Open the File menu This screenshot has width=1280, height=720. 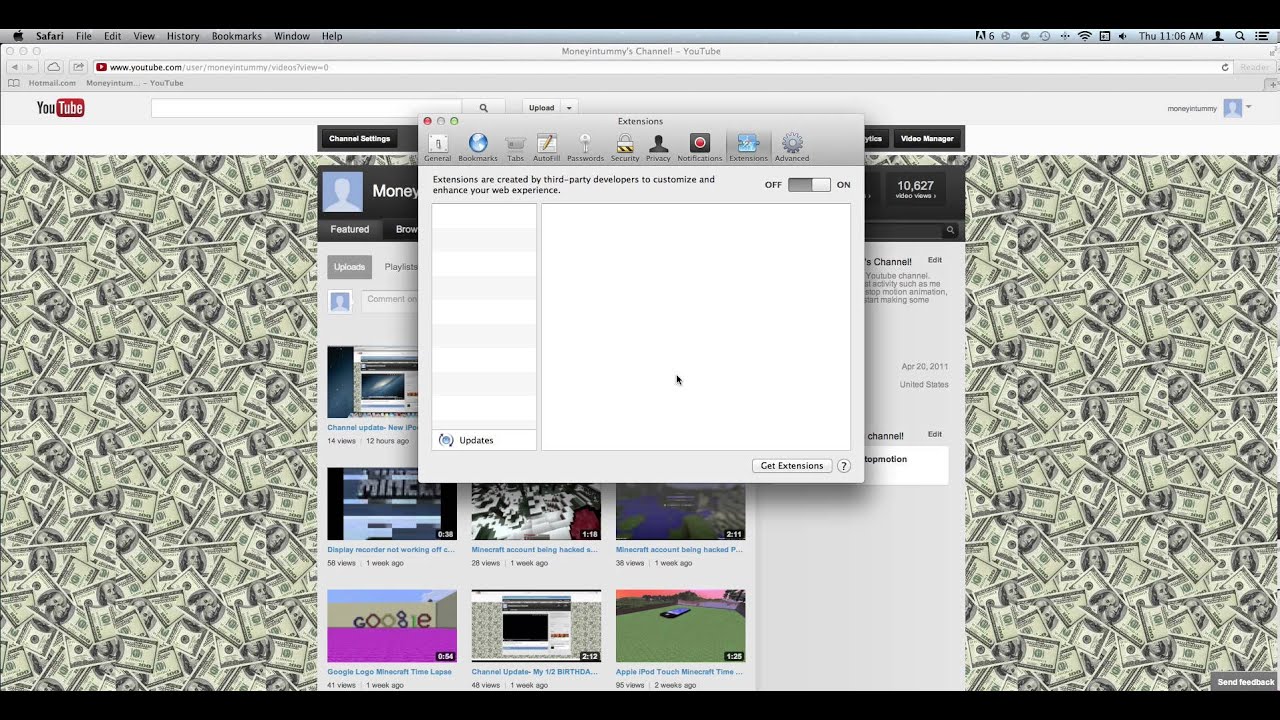pyautogui.click(x=84, y=36)
